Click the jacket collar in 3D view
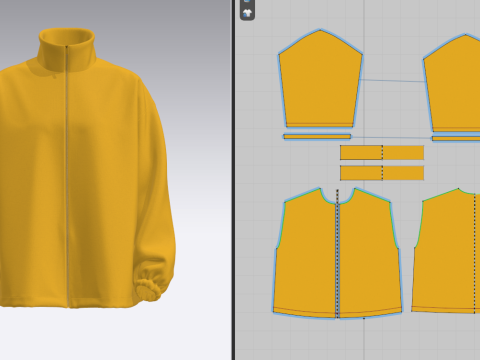This screenshot has height=360, width=480. pyautogui.click(x=67, y=50)
